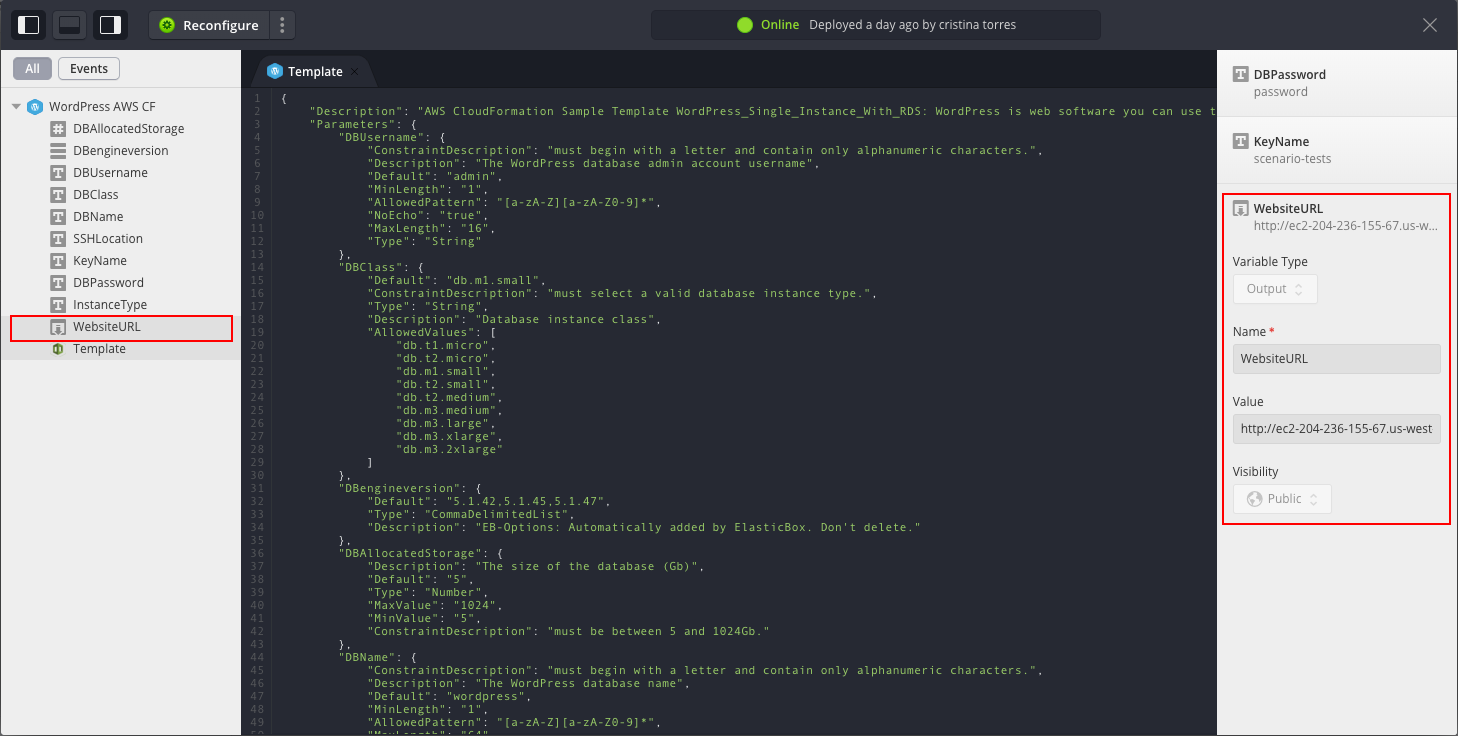Click the text icon beside DBUsername
Viewport: 1458px width, 736px height.
(x=58, y=173)
